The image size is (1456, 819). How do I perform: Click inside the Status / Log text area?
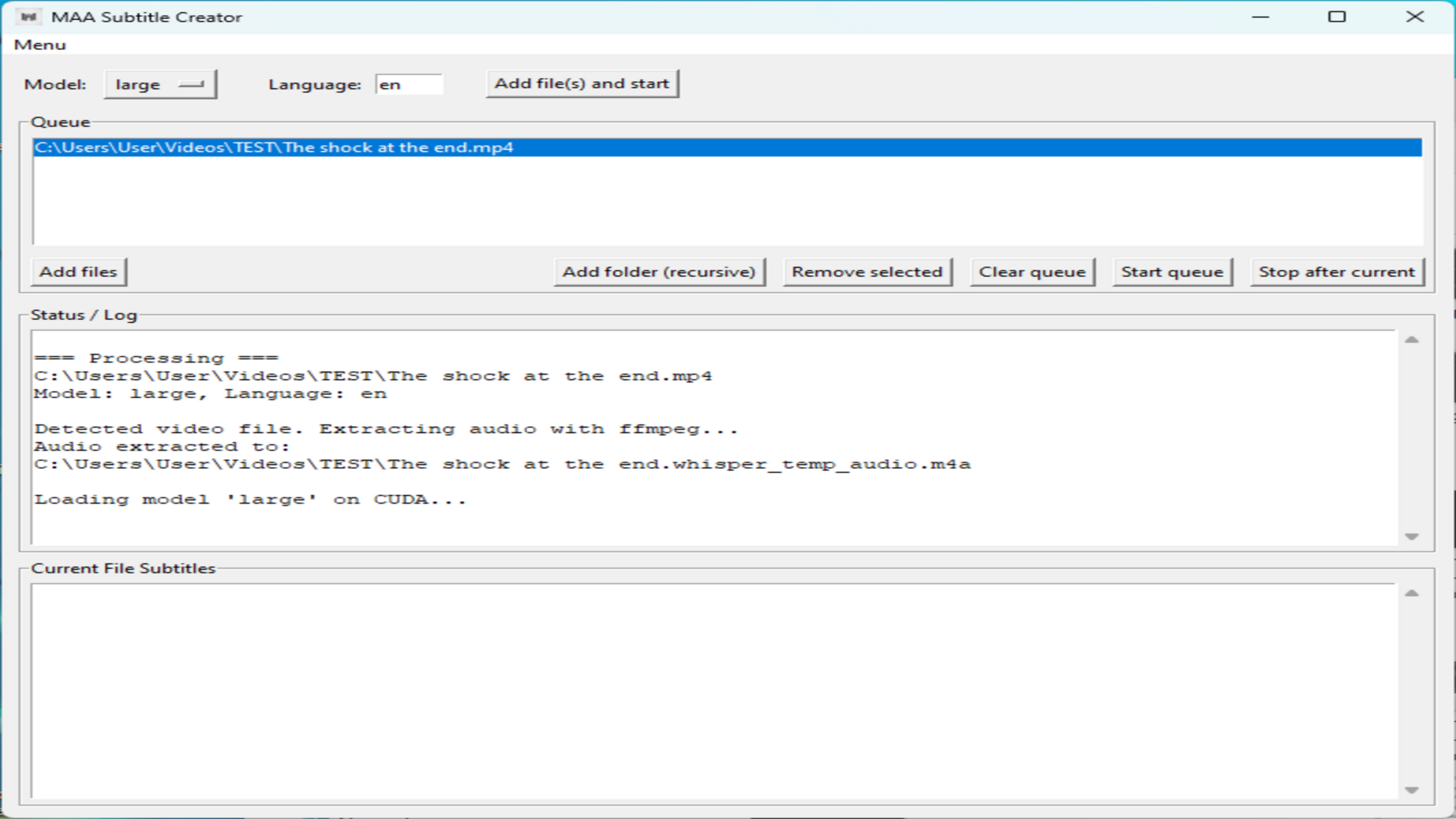pyautogui.click(x=682, y=455)
